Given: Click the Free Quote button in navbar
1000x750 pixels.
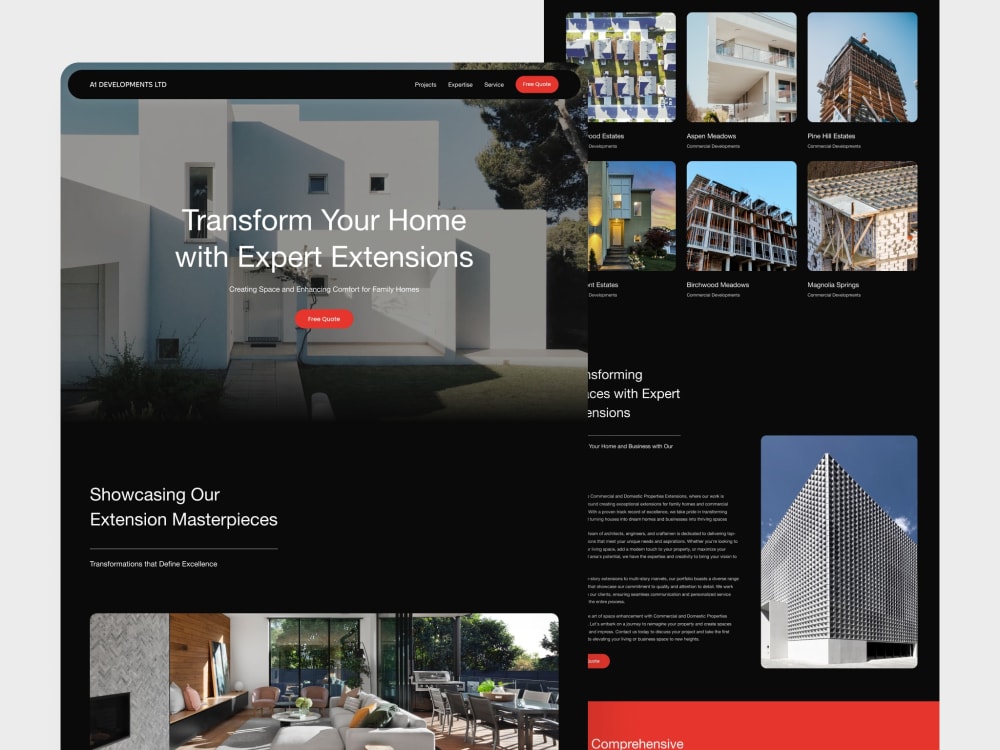Looking at the screenshot, I should [x=536, y=84].
